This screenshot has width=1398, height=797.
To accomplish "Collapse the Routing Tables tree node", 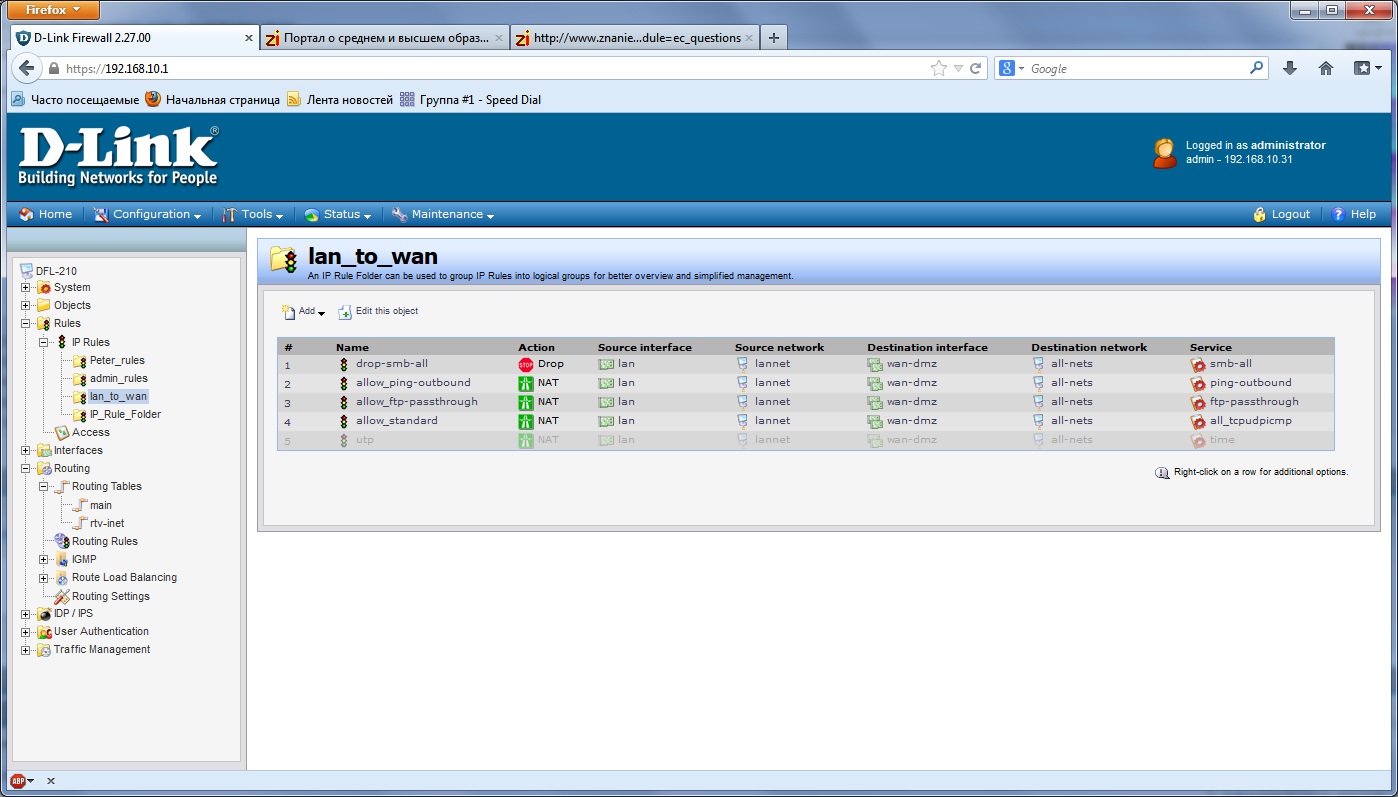I will pos(44,487).
